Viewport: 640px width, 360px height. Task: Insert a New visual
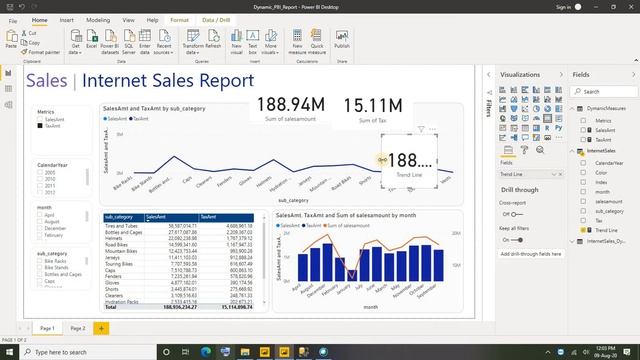click(236, 42)
